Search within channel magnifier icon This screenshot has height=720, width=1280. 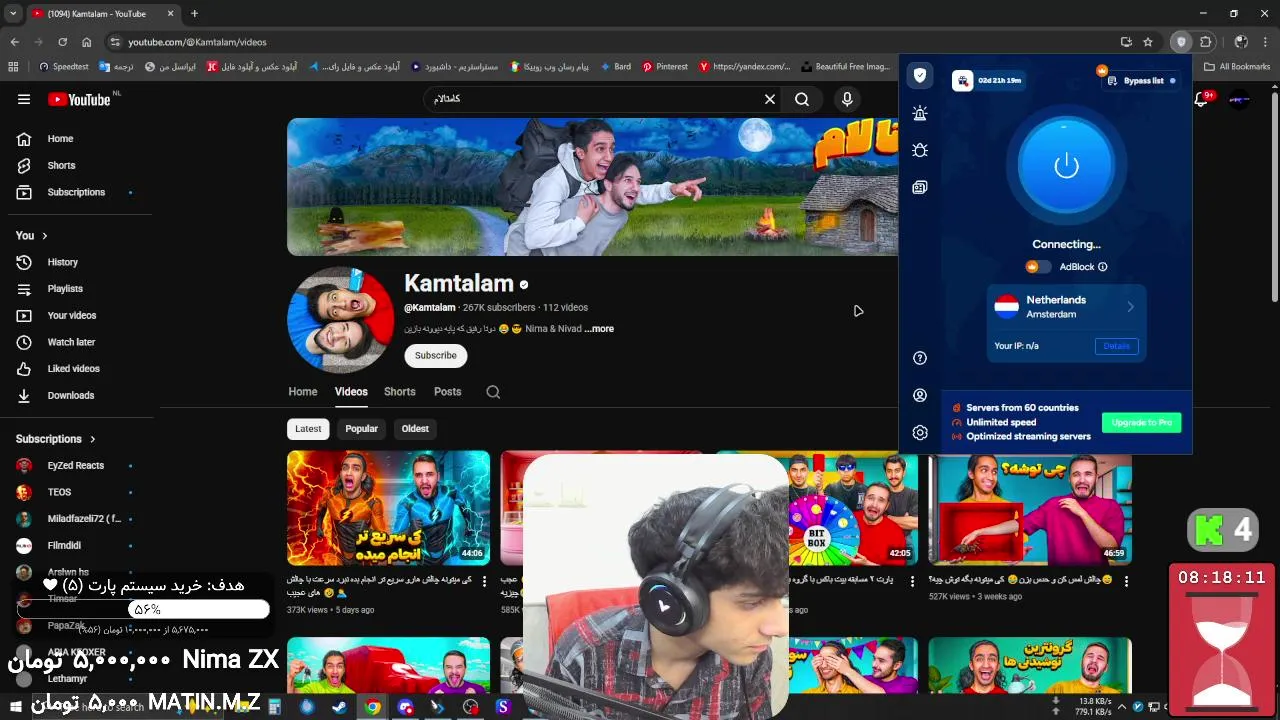click(493, 392)
